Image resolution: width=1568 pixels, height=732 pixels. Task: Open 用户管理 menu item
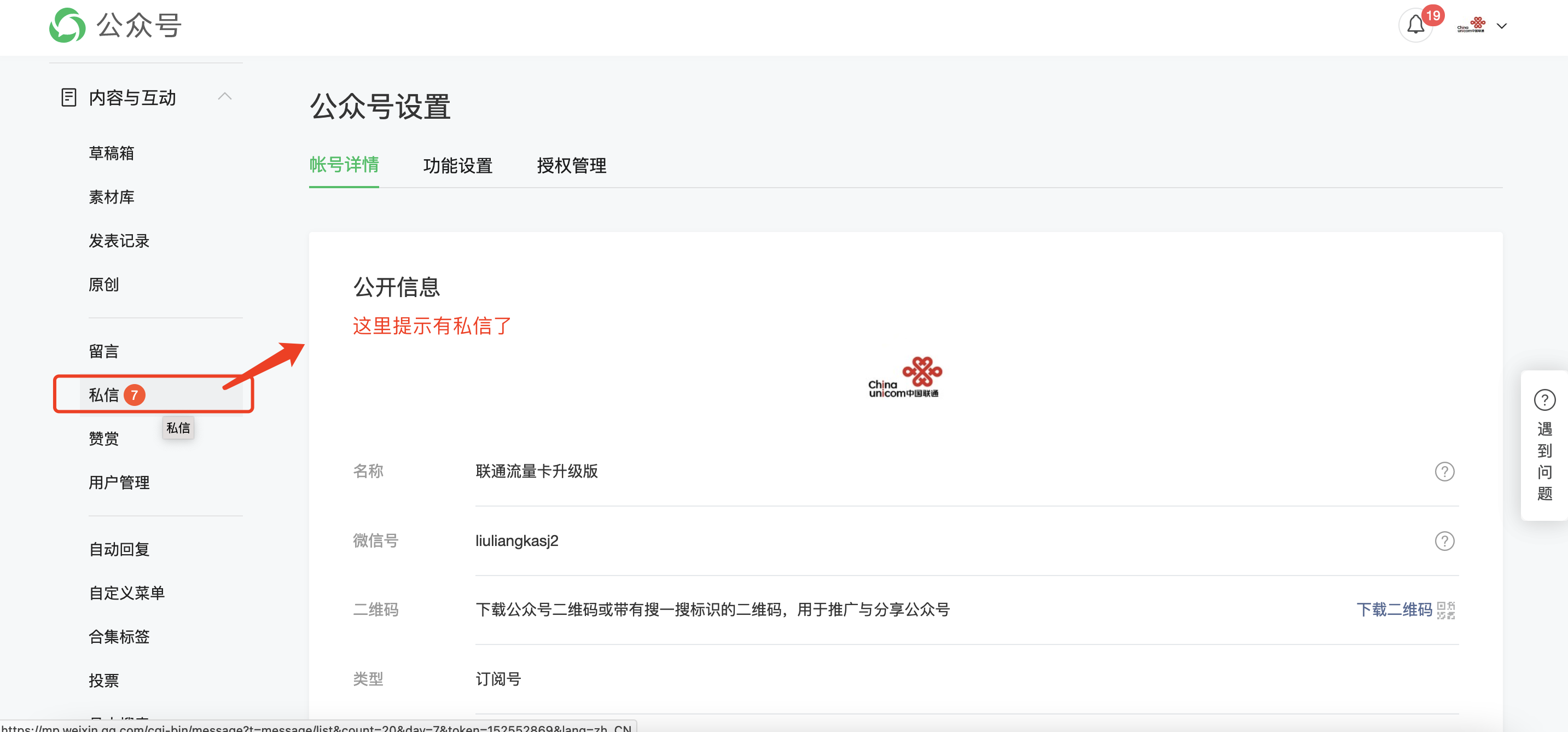[x=119, y=483]
